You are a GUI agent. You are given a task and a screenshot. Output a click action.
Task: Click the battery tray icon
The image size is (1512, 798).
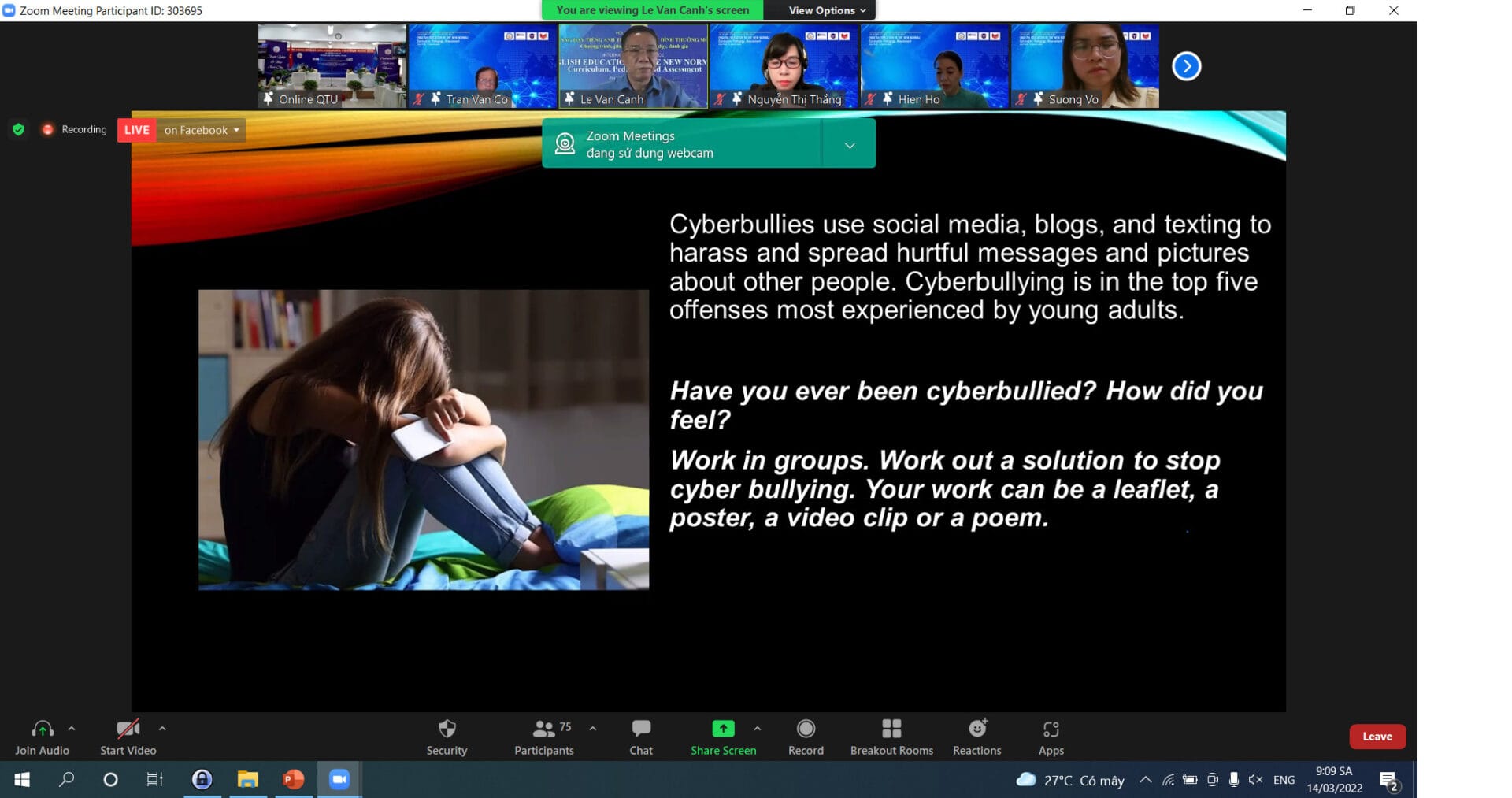tap(1191, 780)
